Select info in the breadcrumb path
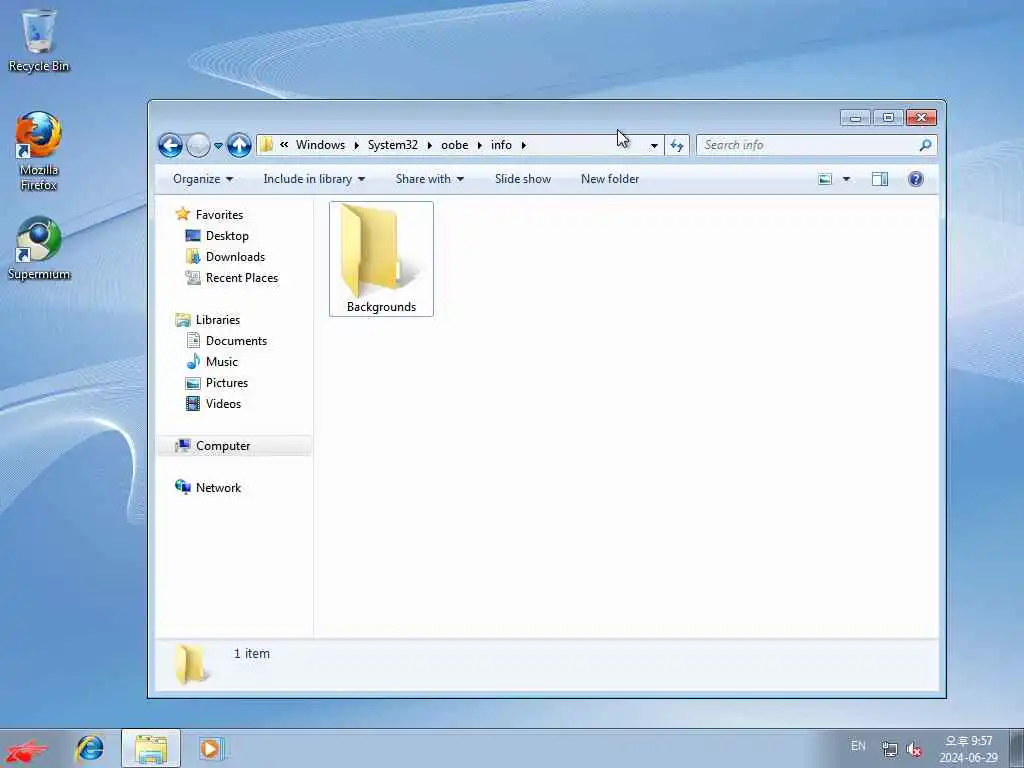Image resolution: width=1024 pixels, height=768 pixels. pos(502,145)
